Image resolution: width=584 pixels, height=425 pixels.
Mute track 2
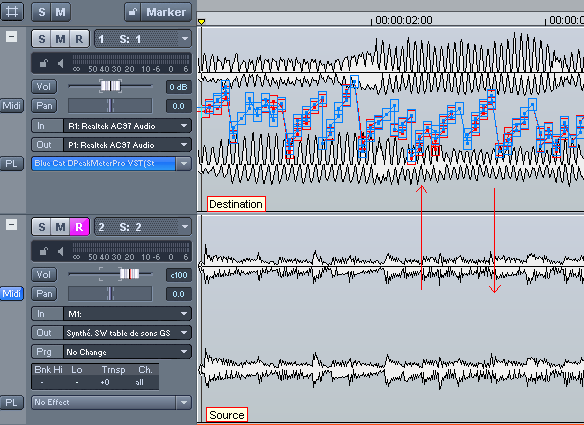[60, 227]
